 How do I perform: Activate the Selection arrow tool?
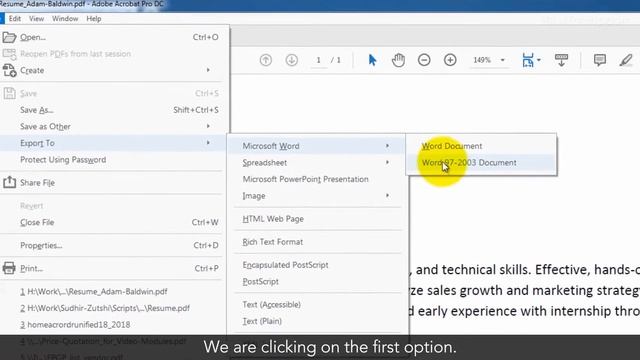[372, 60]
